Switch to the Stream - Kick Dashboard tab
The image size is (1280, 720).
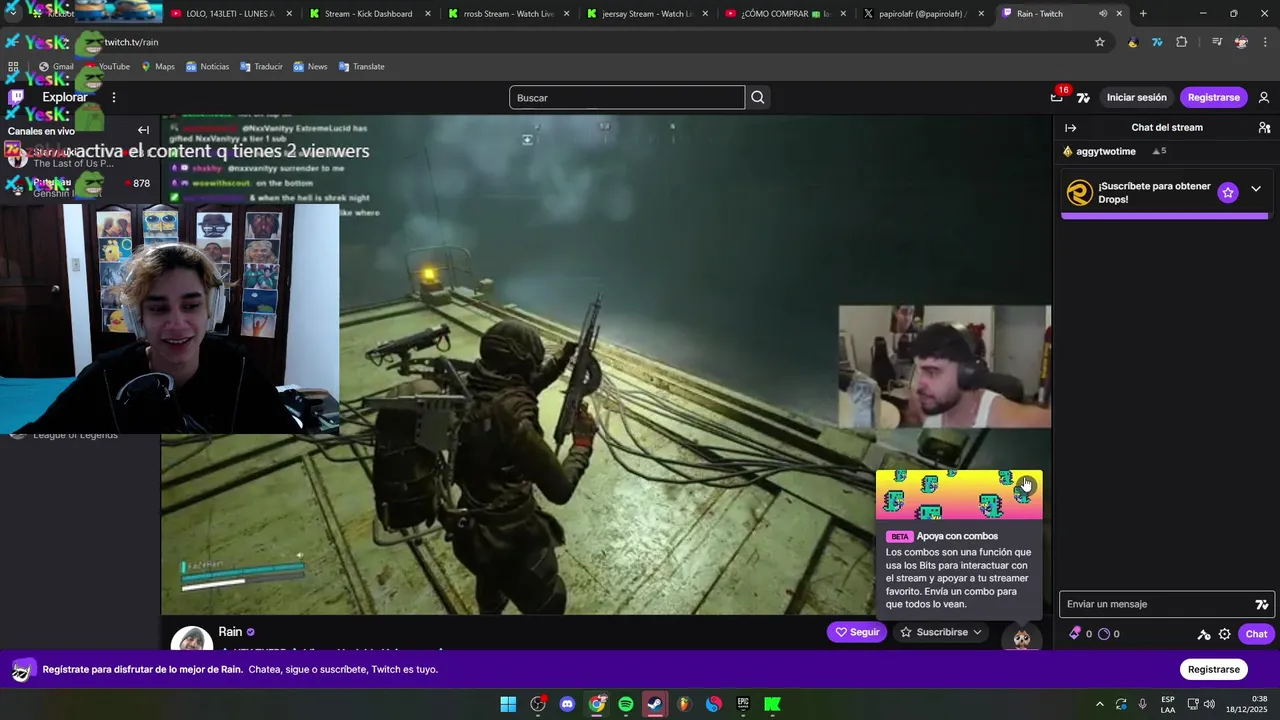(x=369, y=14)
